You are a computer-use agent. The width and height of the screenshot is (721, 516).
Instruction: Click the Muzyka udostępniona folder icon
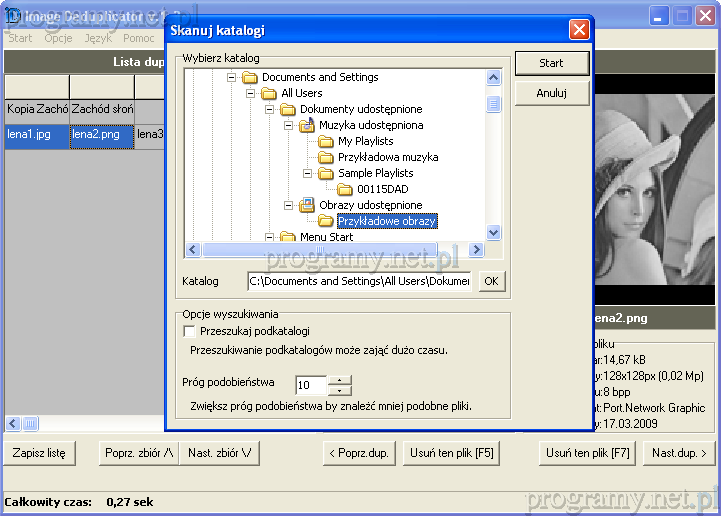coord(307,125)
